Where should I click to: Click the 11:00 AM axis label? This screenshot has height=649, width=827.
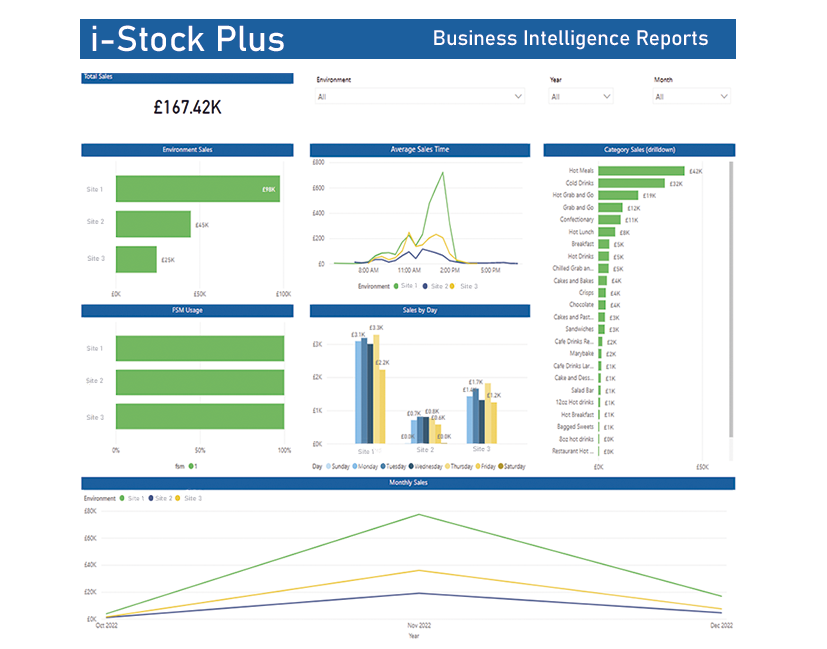click(x=409, y=270)
